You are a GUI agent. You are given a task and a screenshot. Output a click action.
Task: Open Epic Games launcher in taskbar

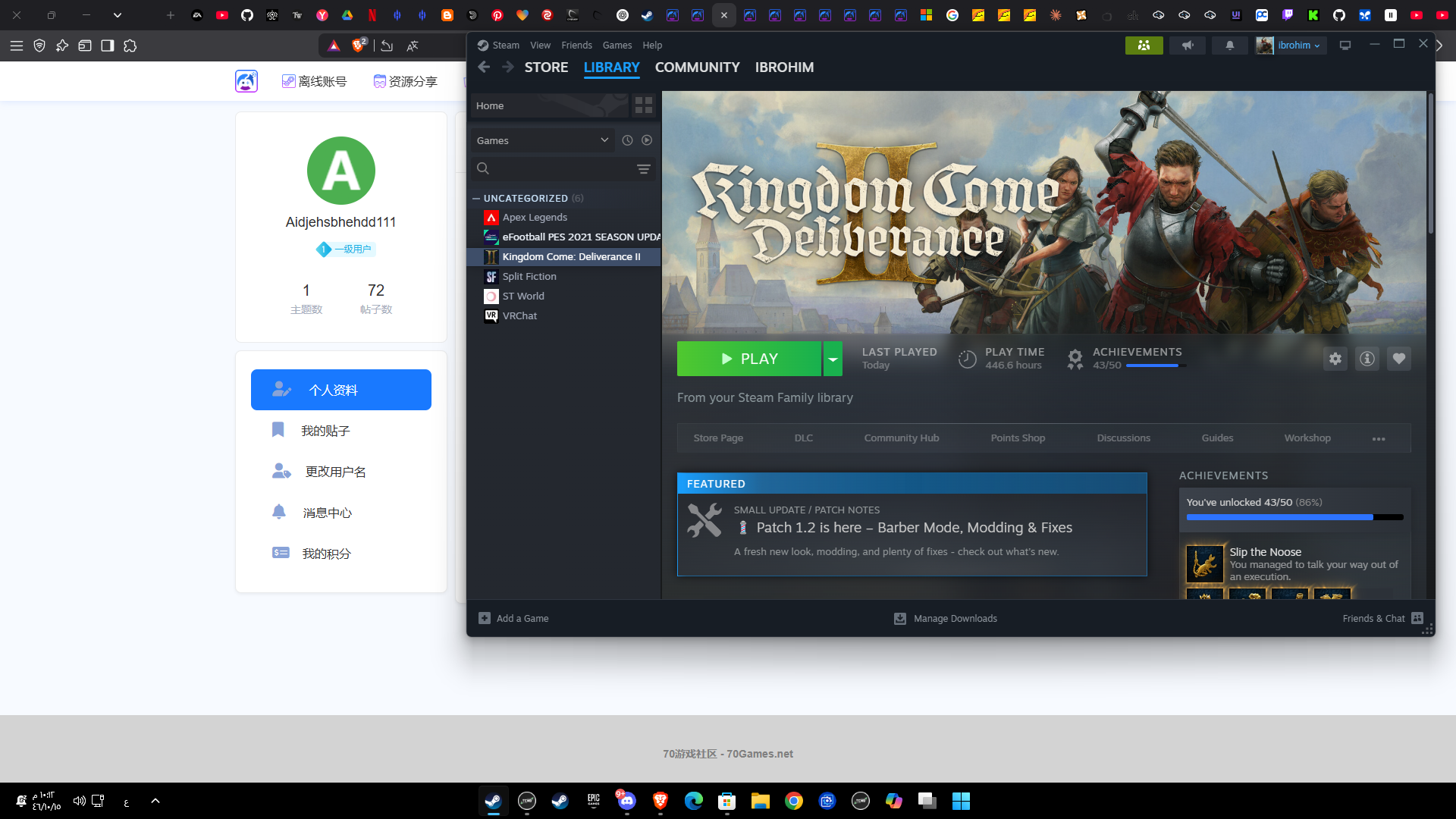[x=594, y=801]
